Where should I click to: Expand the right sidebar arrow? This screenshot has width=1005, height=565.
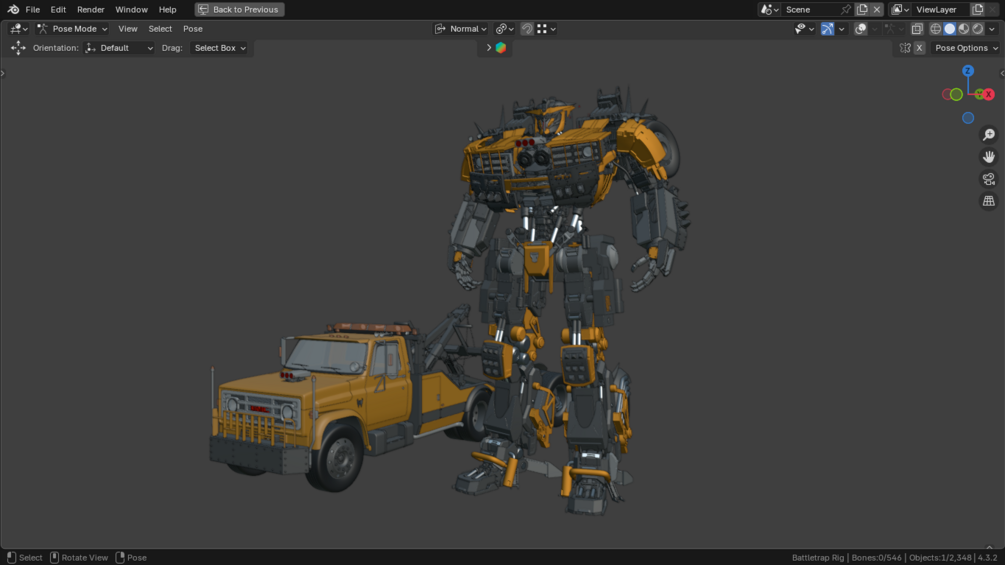coord(1002,74)
